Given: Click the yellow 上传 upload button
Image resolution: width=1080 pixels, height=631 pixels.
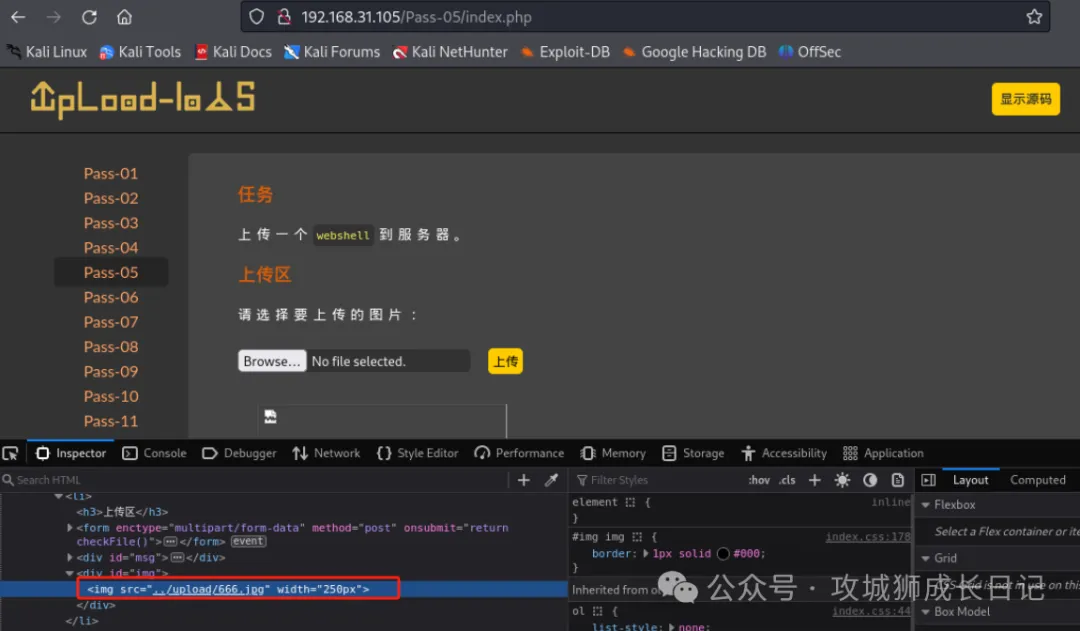Looking at the screenshot, I should [505, 361].
